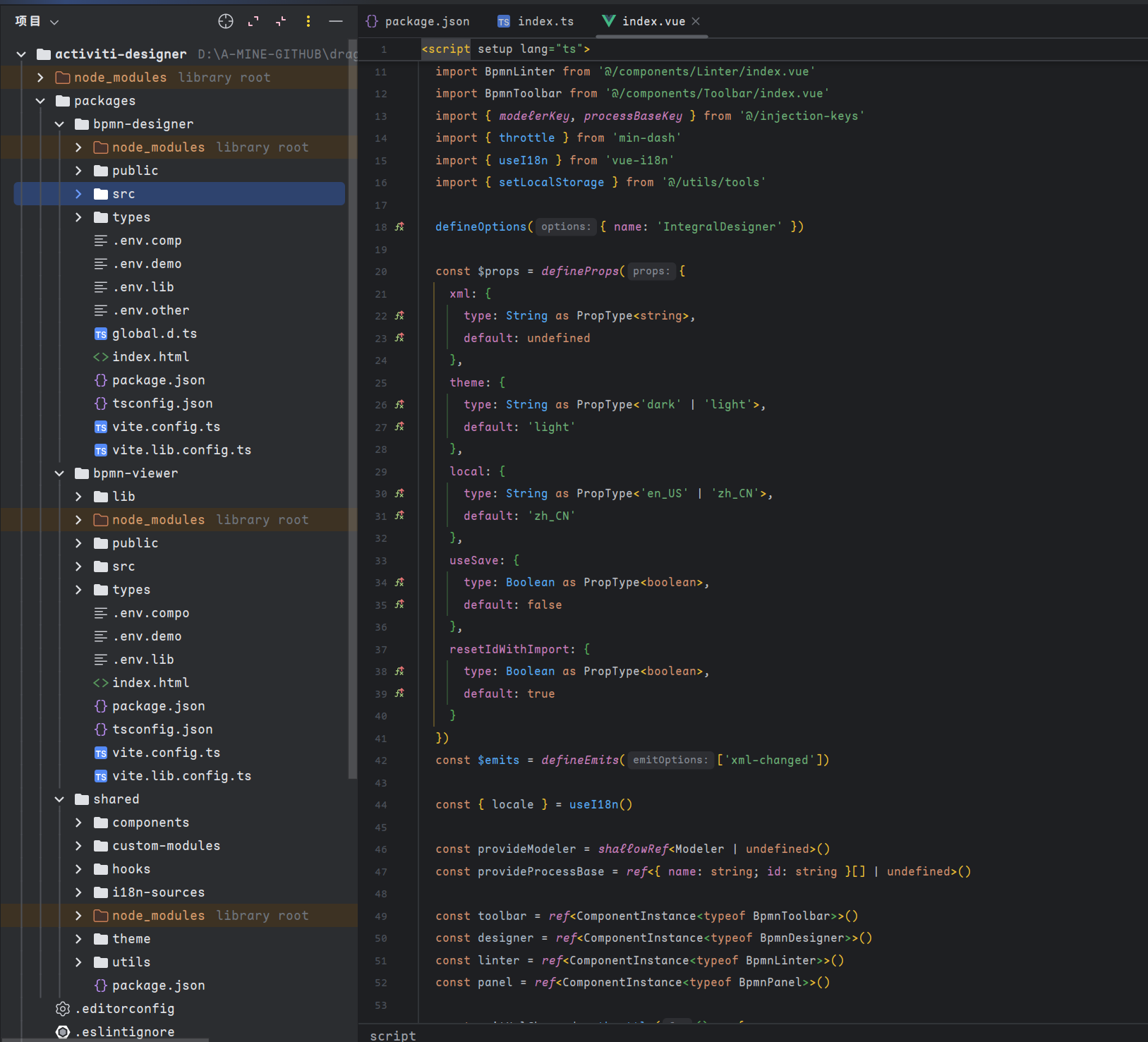1148x1042 pixels.
Task: Click the gutter icon on line 26
Action: point(399,404)
